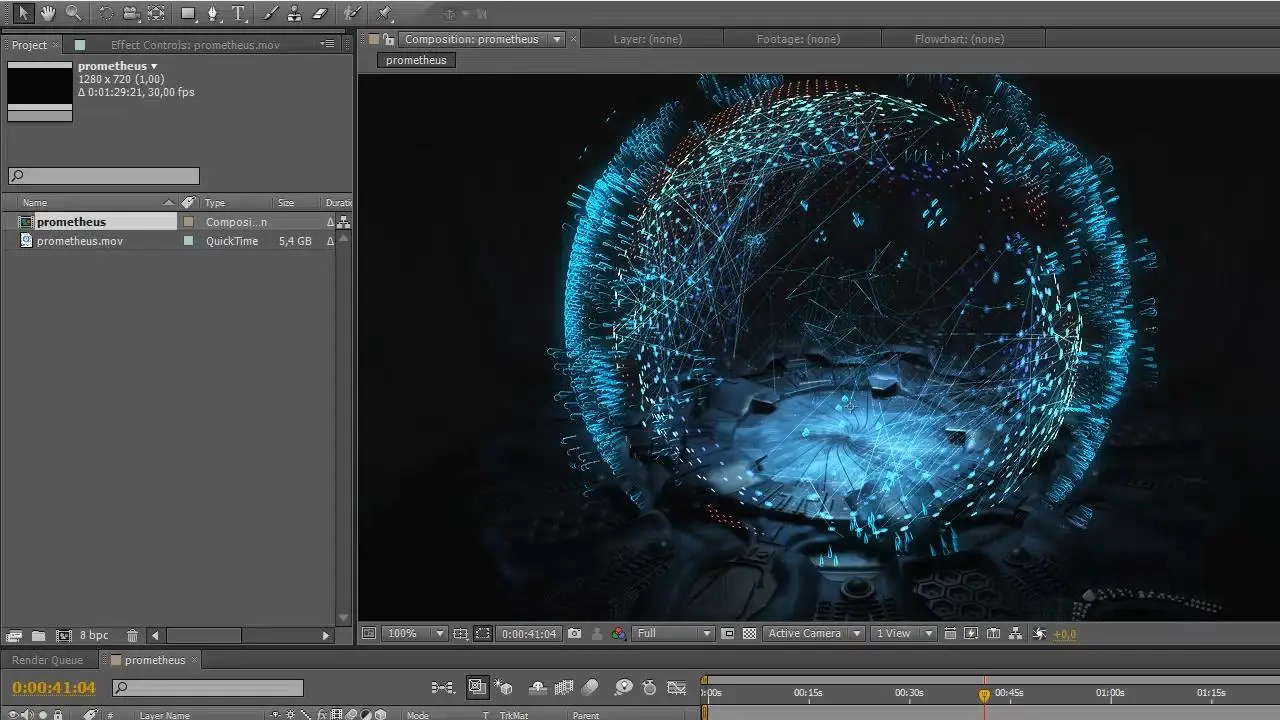Click the timeline timecode 0:00:41:04
Image resolution: width=1280 pixels, height=720 pixels.
coord(54,687)
